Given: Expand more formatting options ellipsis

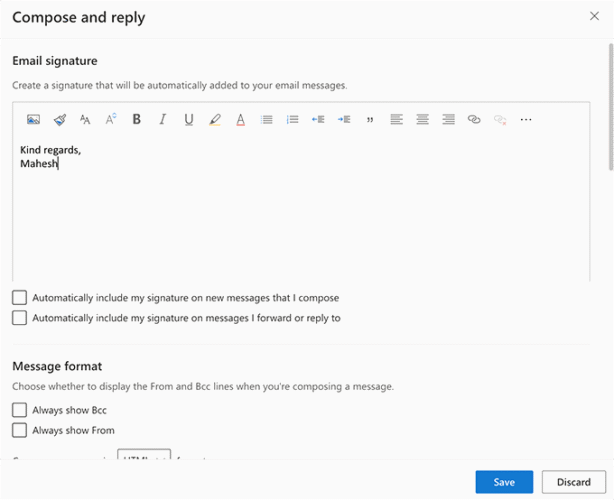Looking at the screenshot, I should (x=526, y=120).
